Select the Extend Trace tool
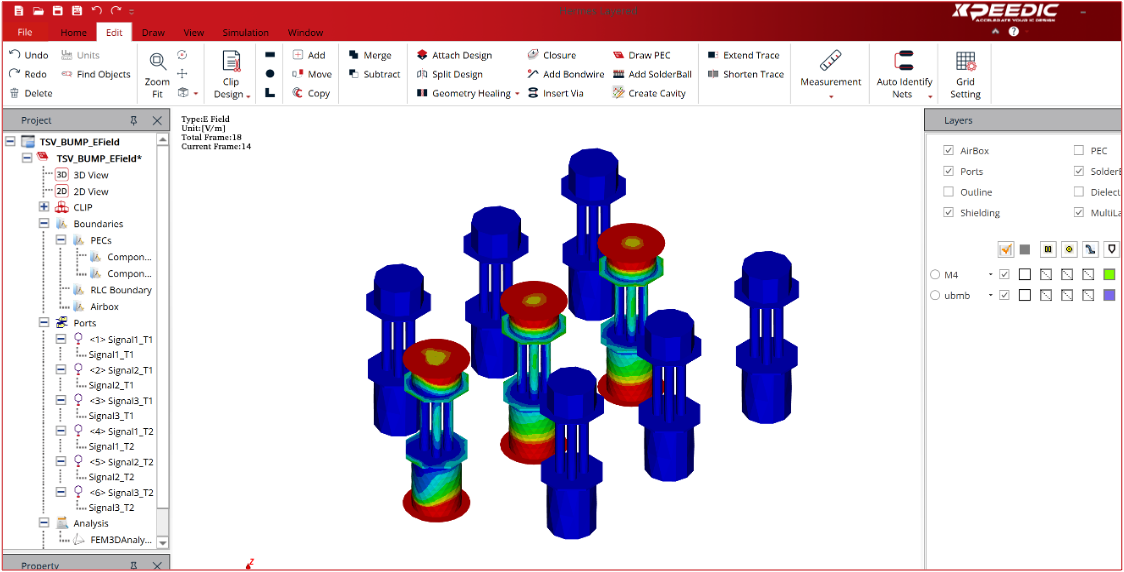Viewport: 1124px width, 572px height. click(743, 56)
